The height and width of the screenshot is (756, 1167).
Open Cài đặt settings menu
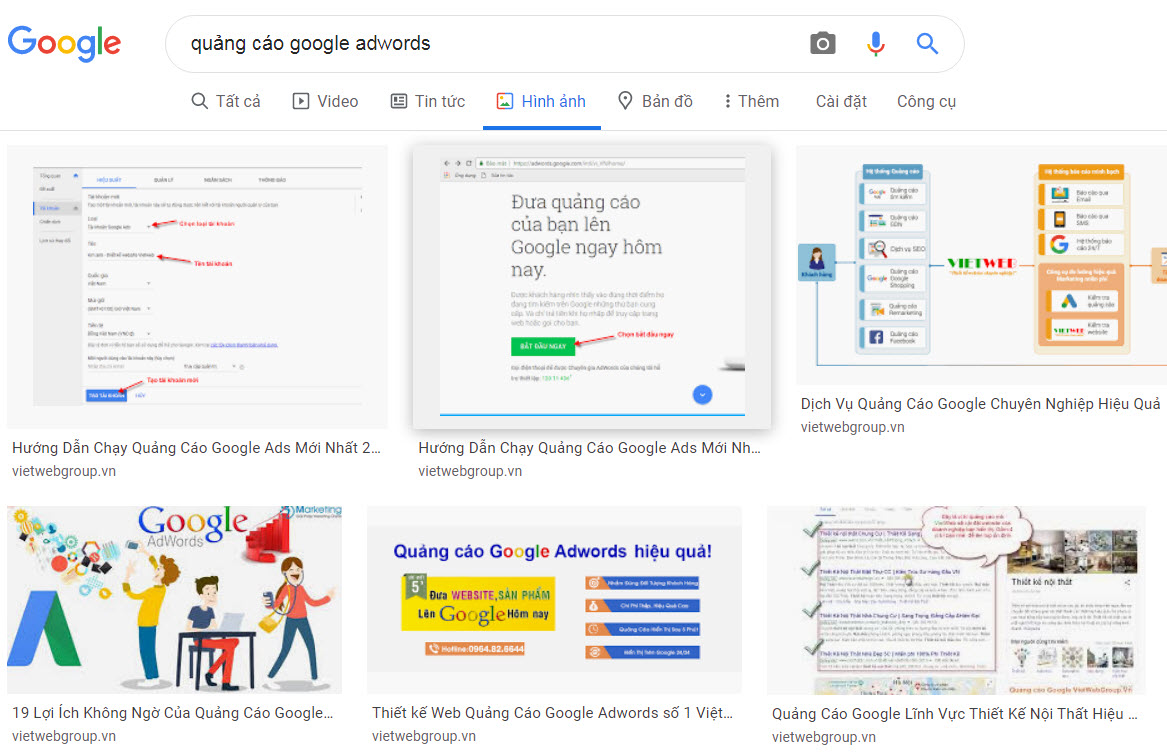click(841, 101)
